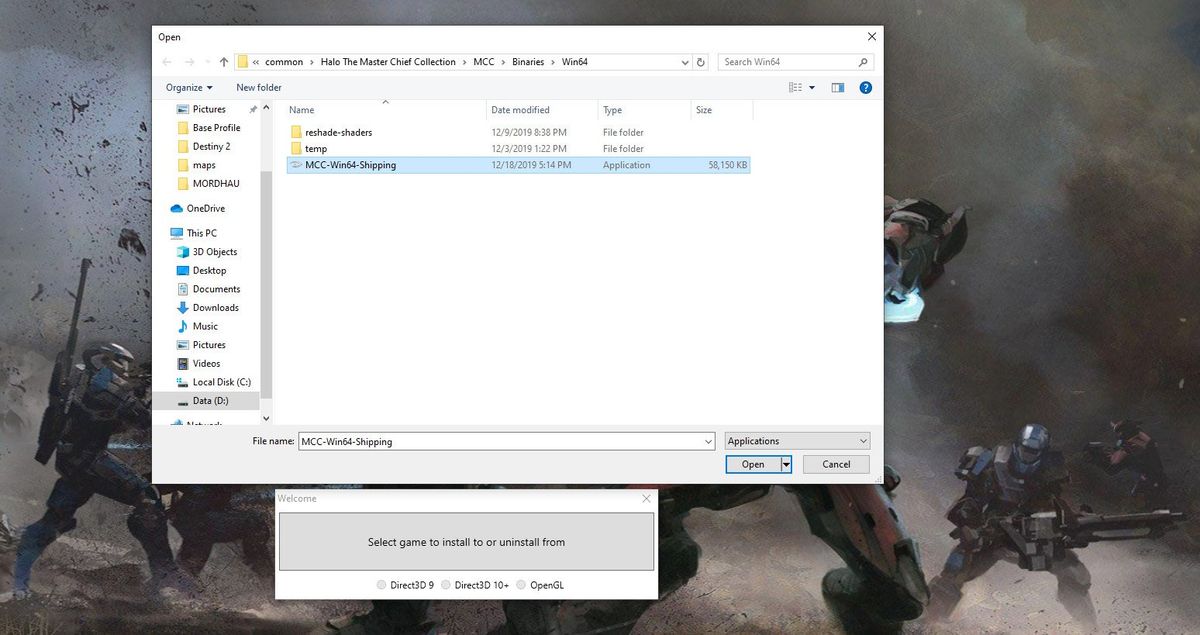Choose the Direct3D 10+ option
This screenshot has width=1200, height=635.
(445, 585)
